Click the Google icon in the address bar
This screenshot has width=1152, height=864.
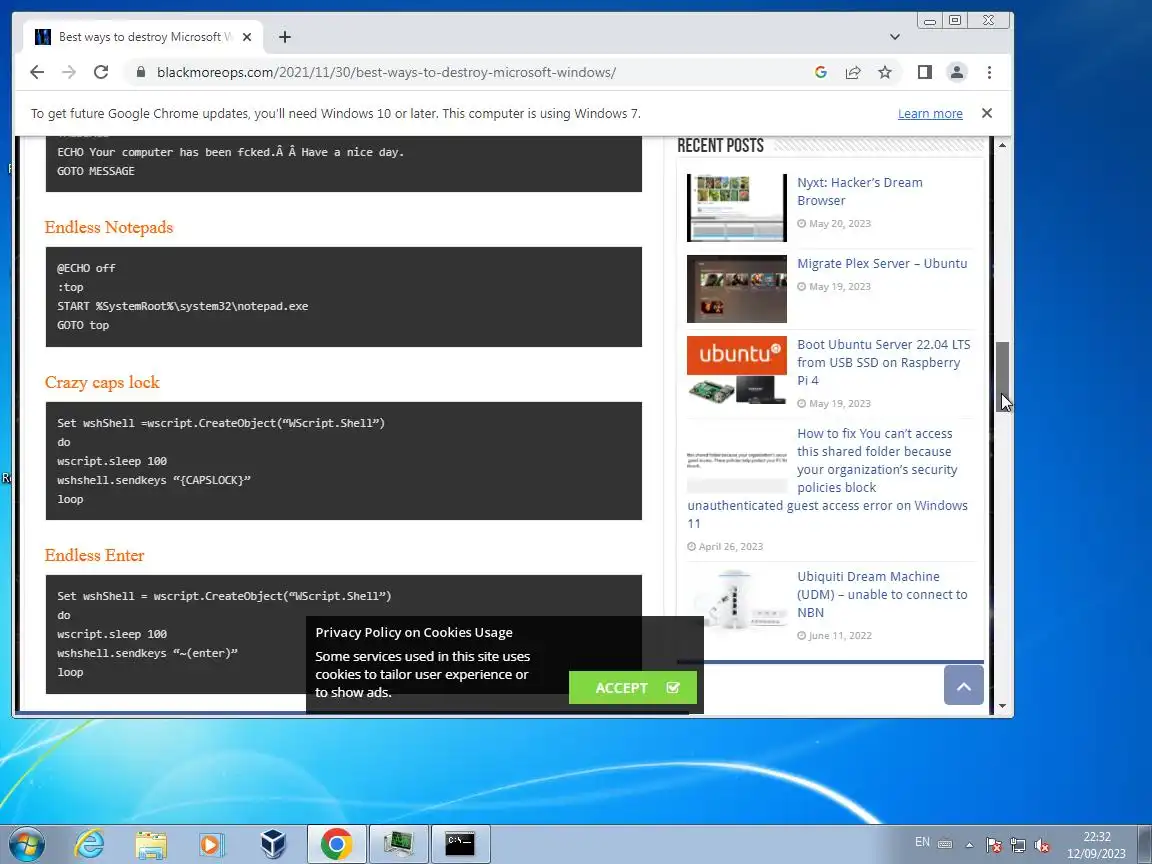click(x=821, y=72)
